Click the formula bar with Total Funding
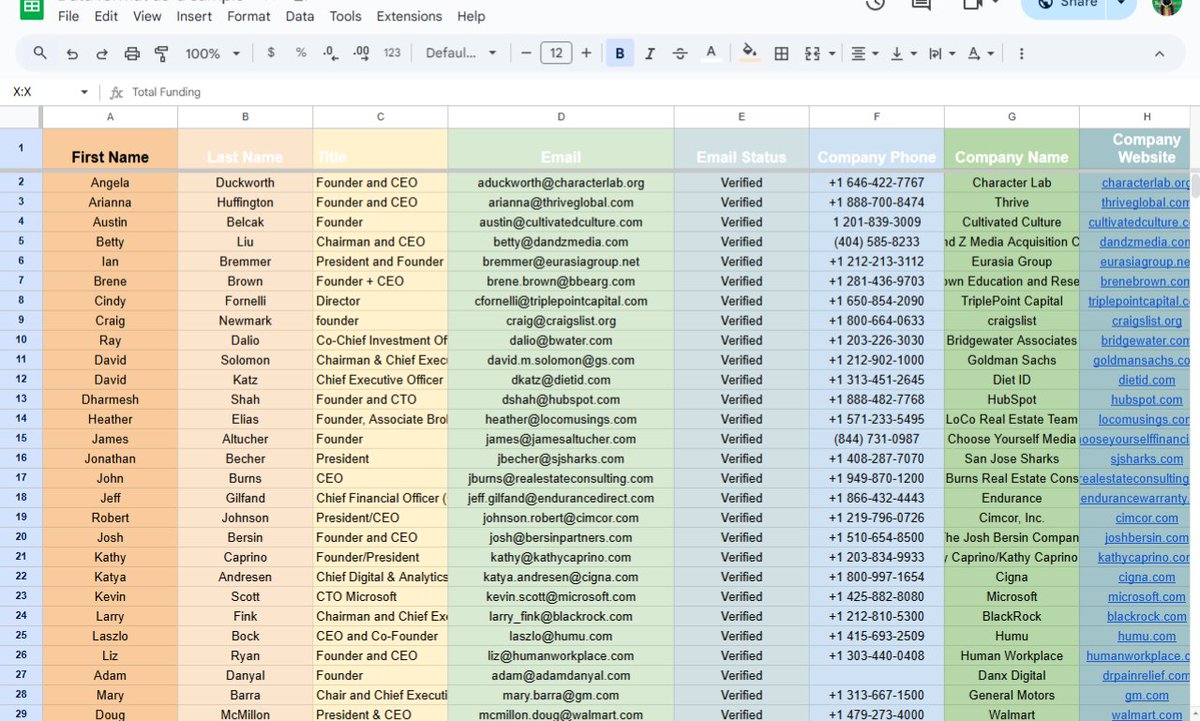 point(660,92)
